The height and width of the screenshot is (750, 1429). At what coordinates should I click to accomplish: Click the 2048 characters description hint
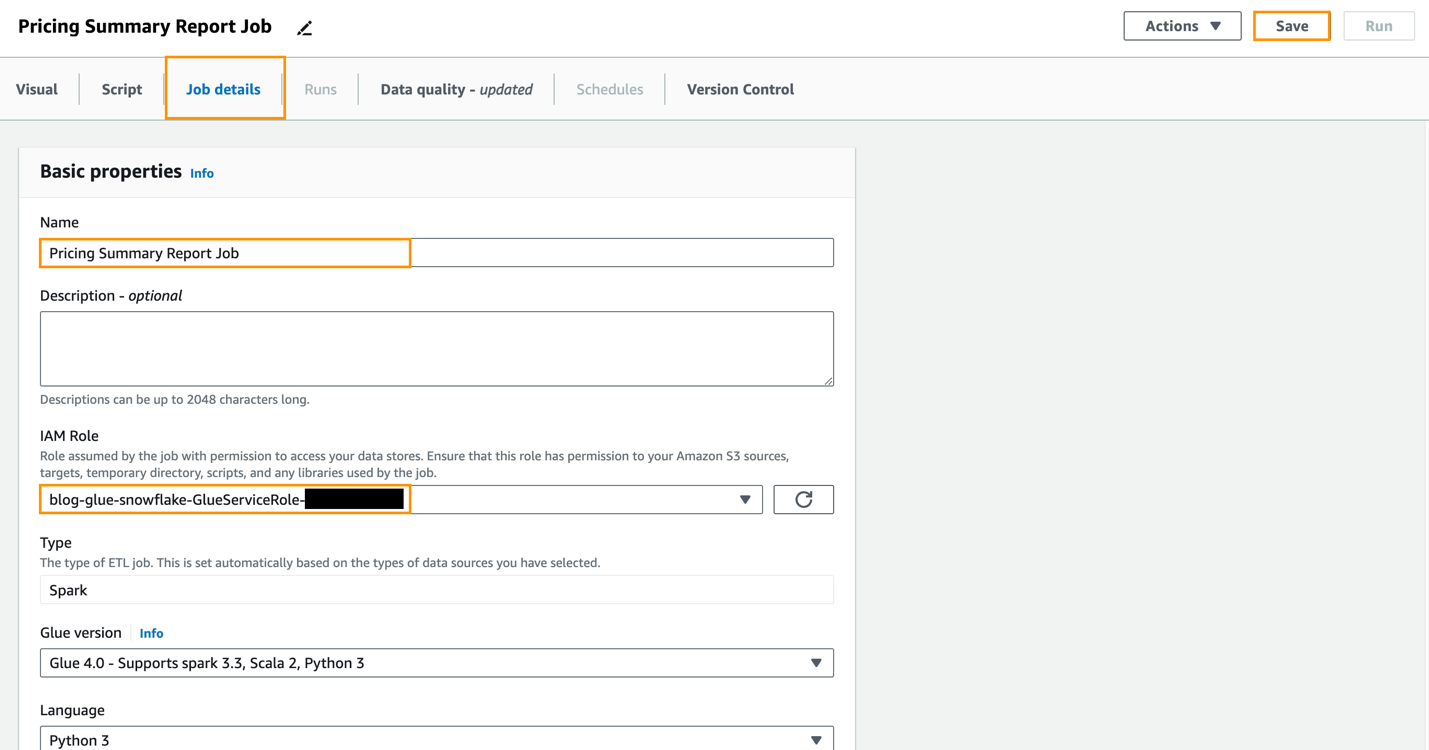click(x=175, y=399)
